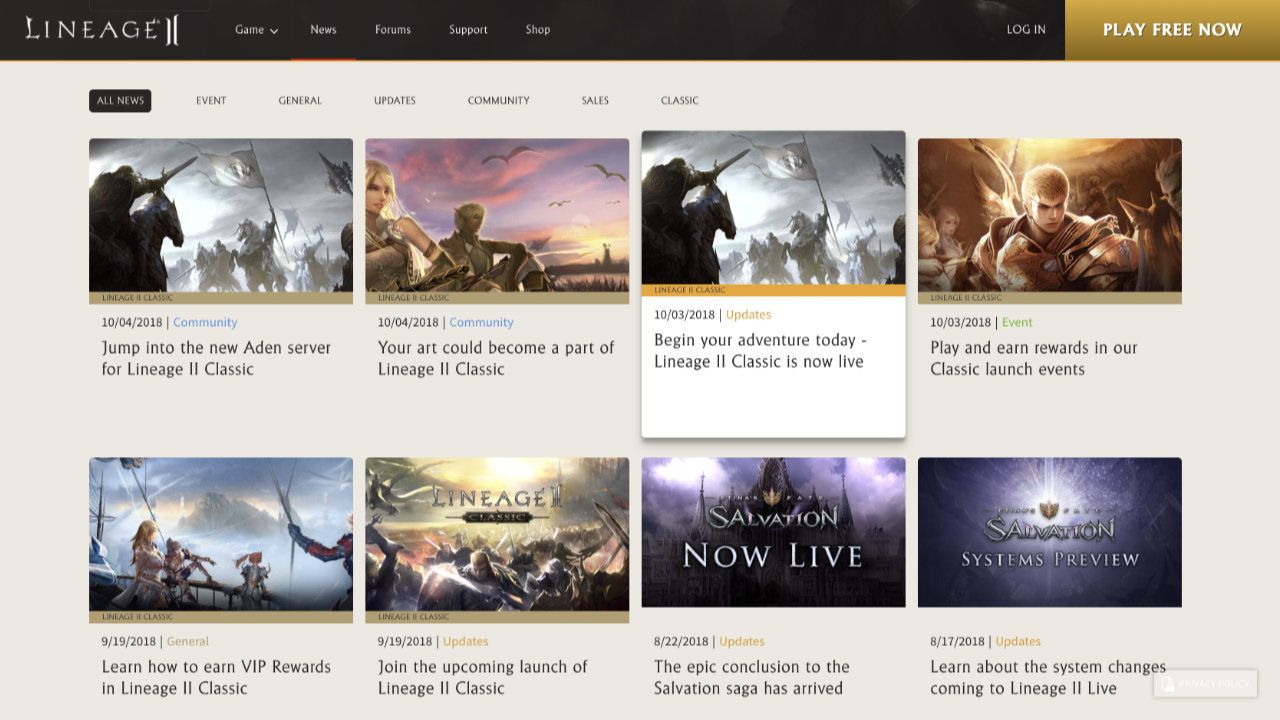The width and height of the screenshot is (1280, 720).
Task: Click Updates tag on 8/17/2018 article
Action: (x=1018, y=641)
